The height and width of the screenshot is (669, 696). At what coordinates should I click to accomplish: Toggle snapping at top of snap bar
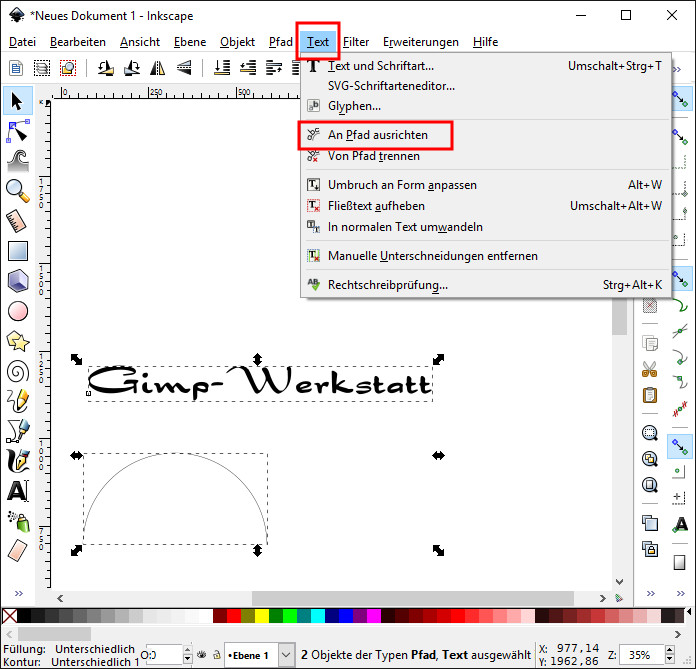[680, 99]
